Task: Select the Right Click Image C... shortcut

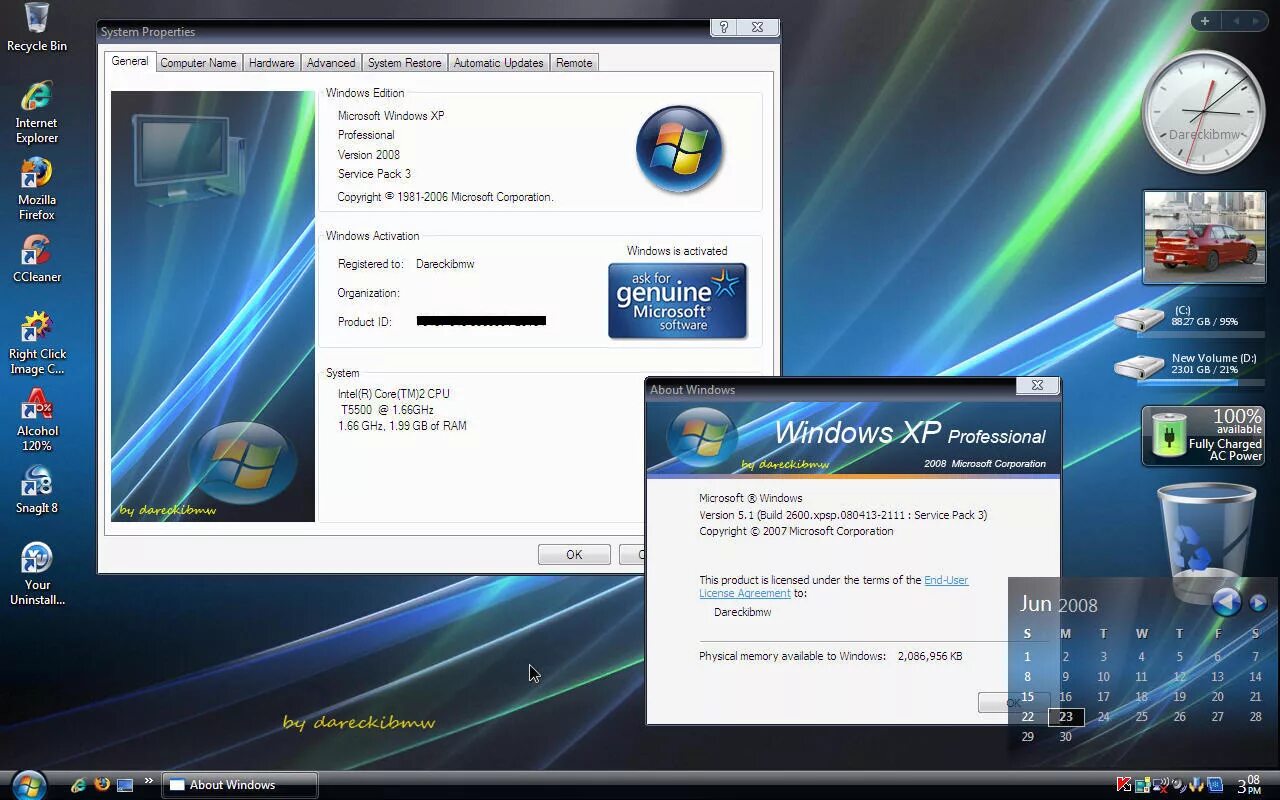Action: pyautogui.click(x=37, y=343)
